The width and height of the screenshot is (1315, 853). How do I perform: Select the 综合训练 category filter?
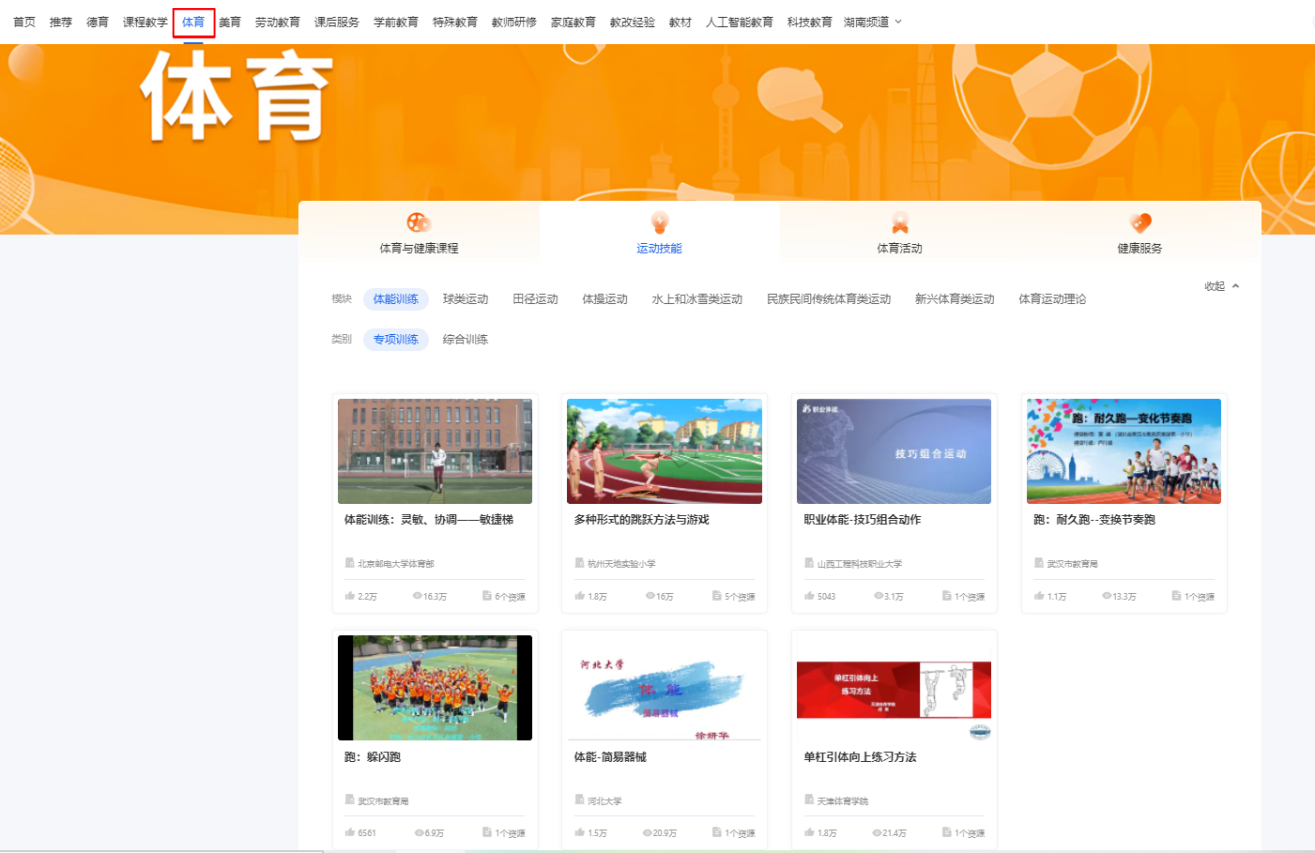tap(465, 339)
